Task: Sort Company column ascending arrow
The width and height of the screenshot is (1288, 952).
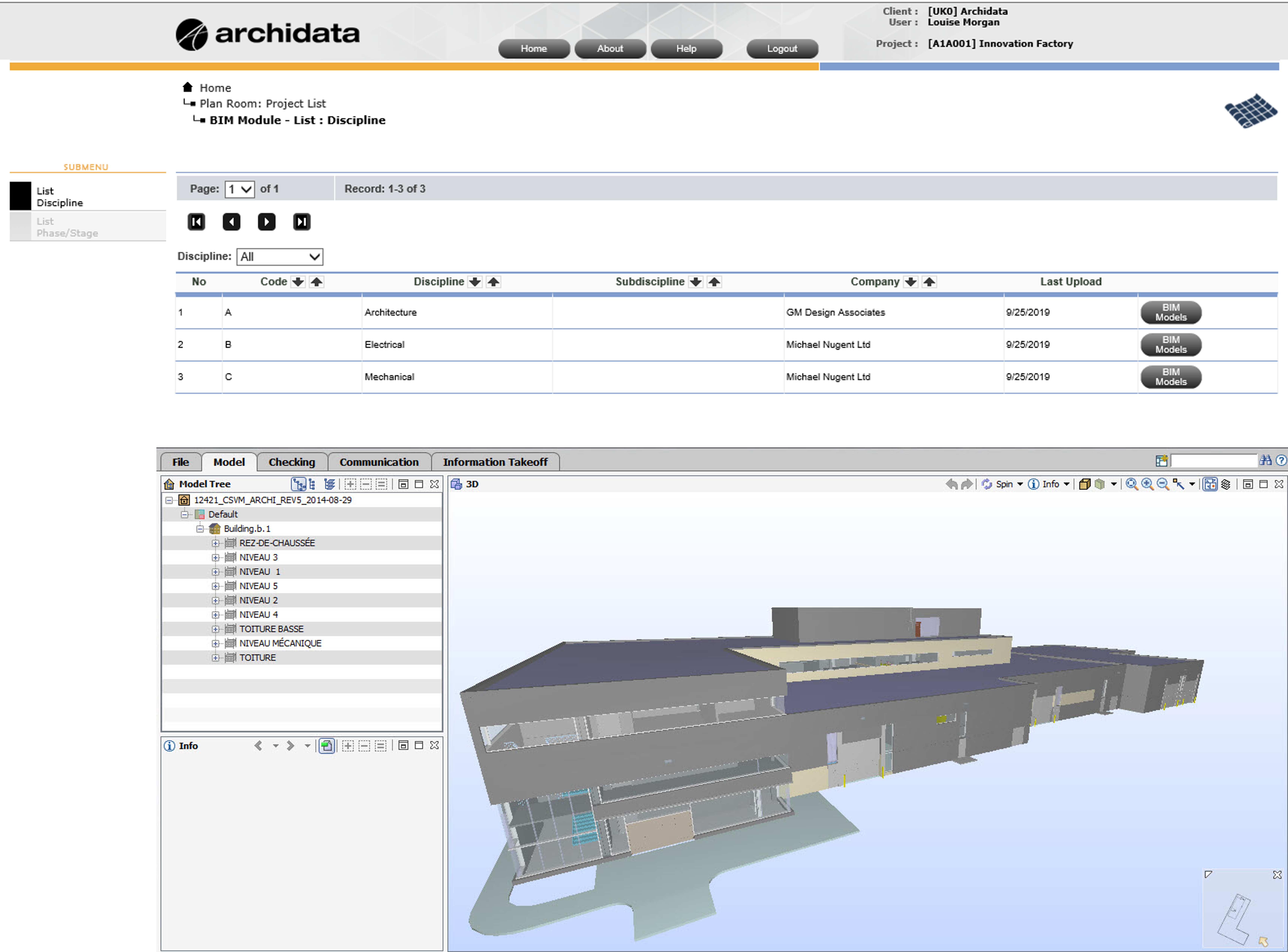Action: 929,282
